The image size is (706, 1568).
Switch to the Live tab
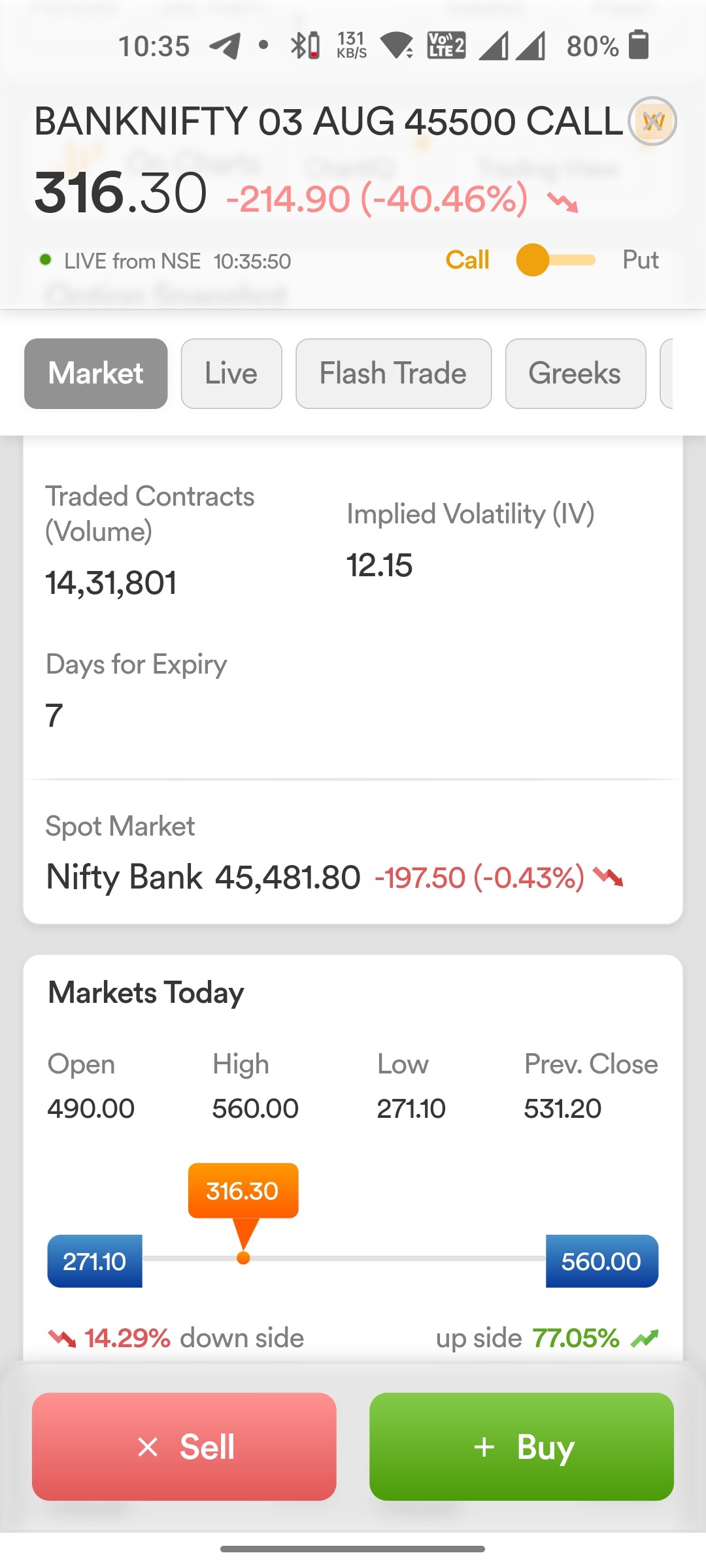coord(231,374)
